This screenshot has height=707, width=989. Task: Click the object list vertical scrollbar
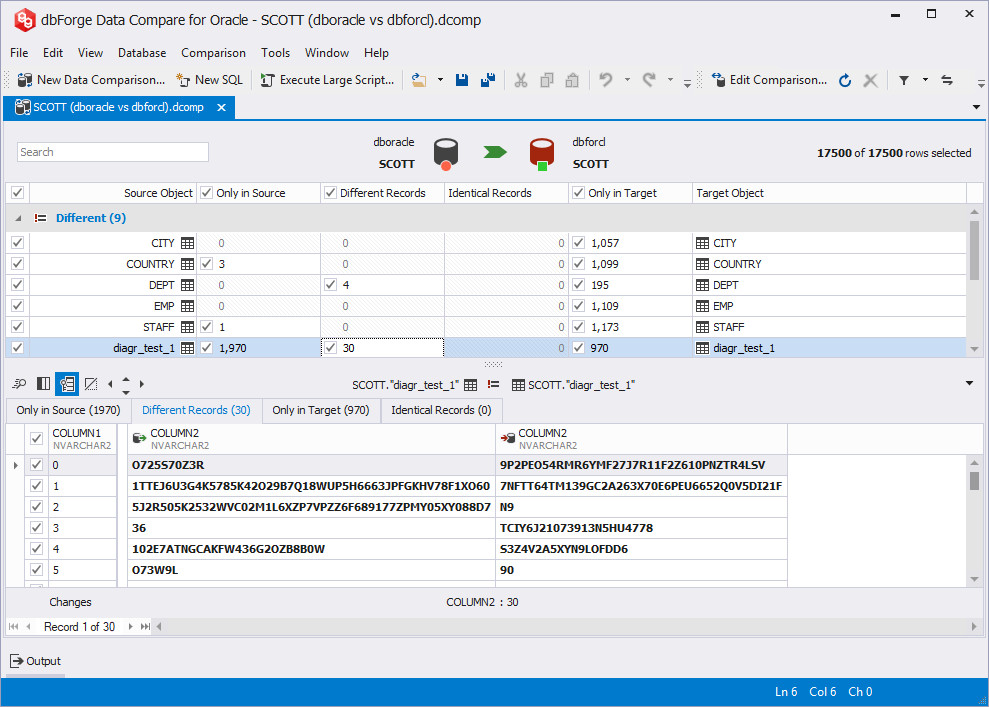(x=974, y=249)
